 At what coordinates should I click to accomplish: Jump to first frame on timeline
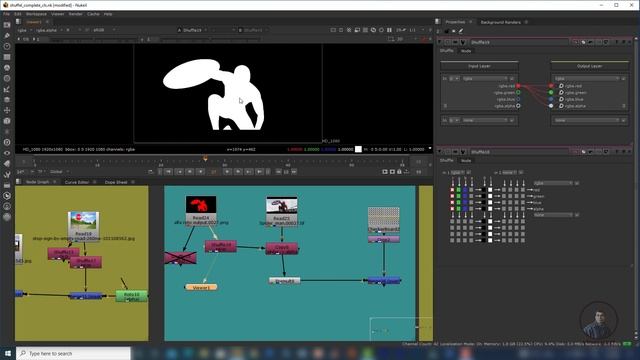click(x=168, y=172)
